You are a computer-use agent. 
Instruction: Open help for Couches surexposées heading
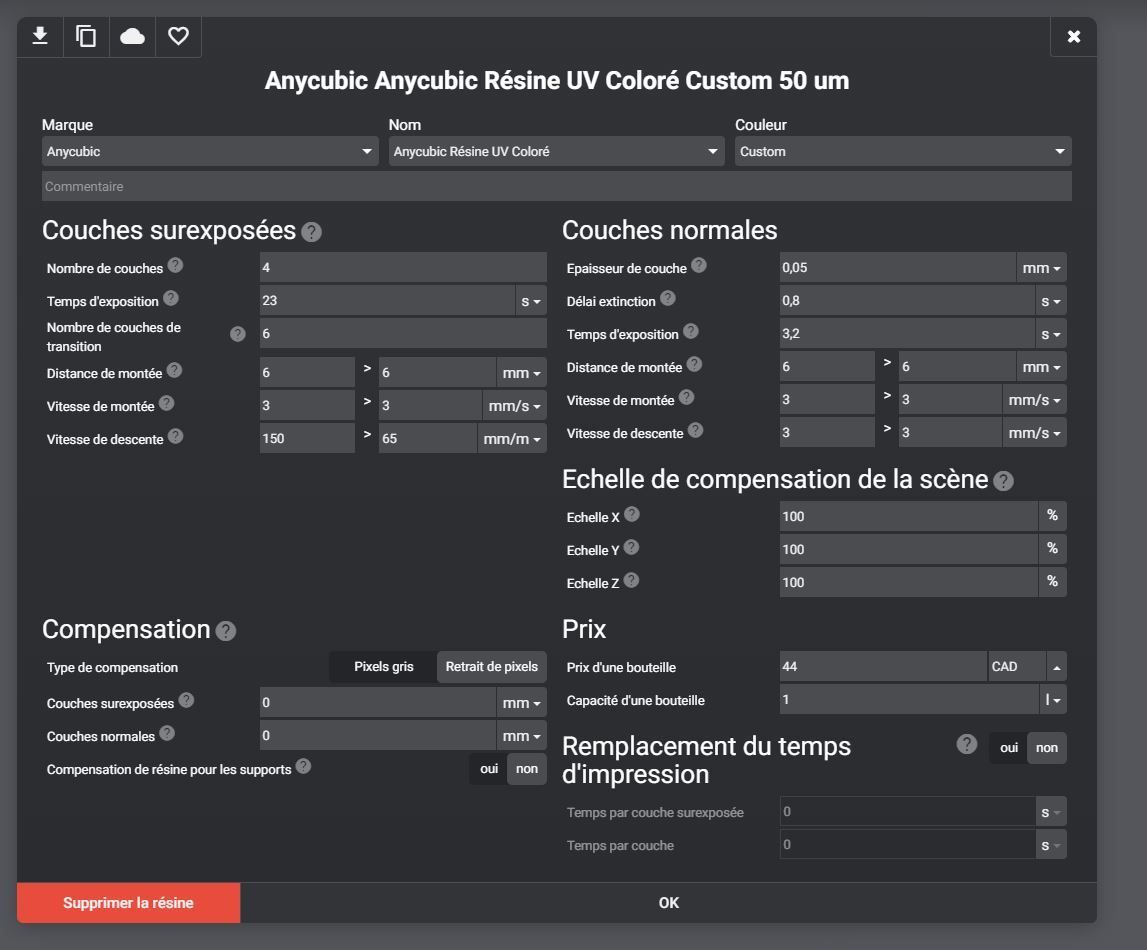[x=312, y=232]
